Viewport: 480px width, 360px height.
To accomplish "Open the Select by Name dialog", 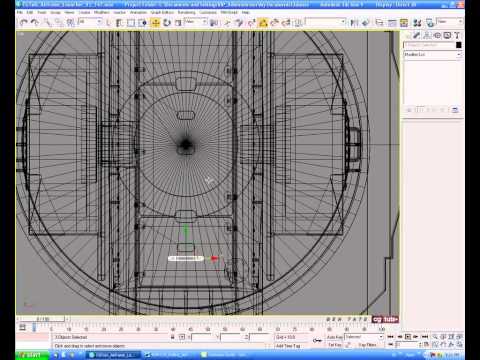I will point(120,23).
